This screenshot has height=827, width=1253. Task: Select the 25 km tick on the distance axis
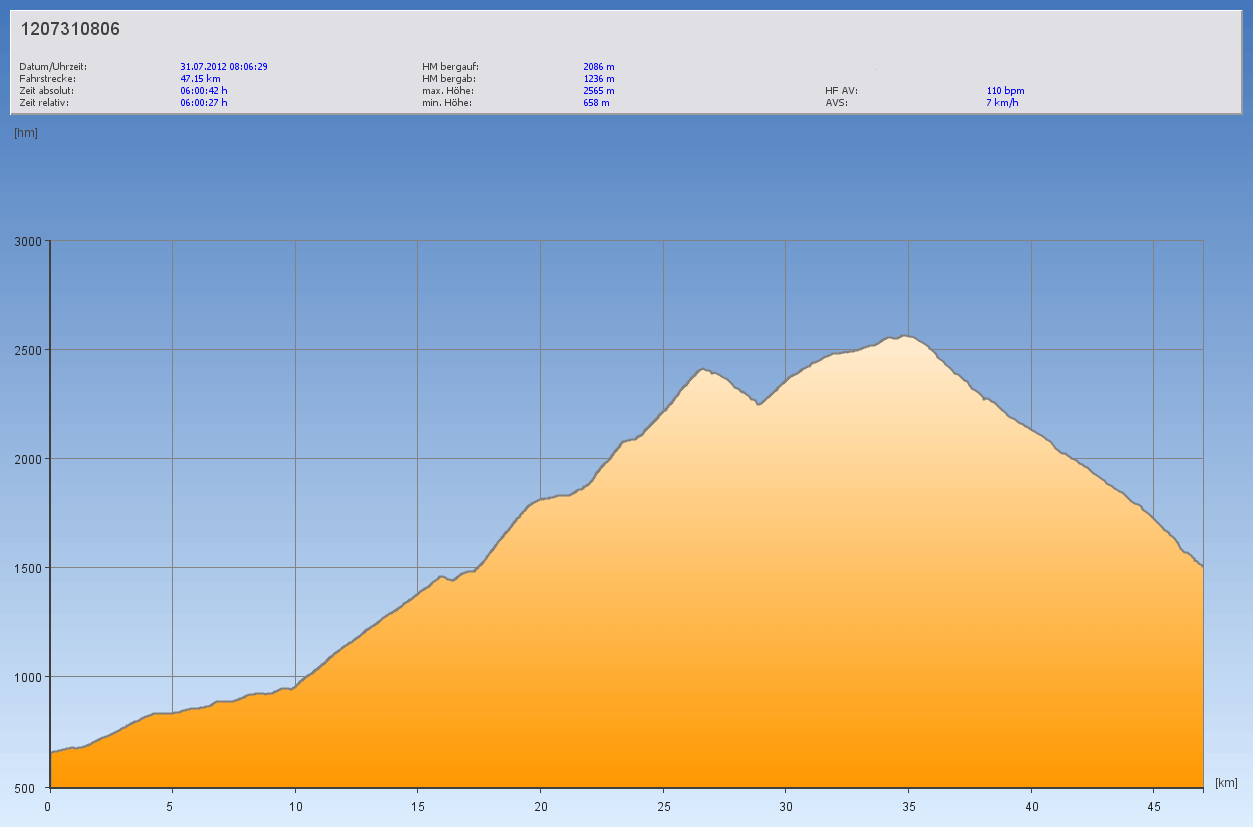(663, 806)
